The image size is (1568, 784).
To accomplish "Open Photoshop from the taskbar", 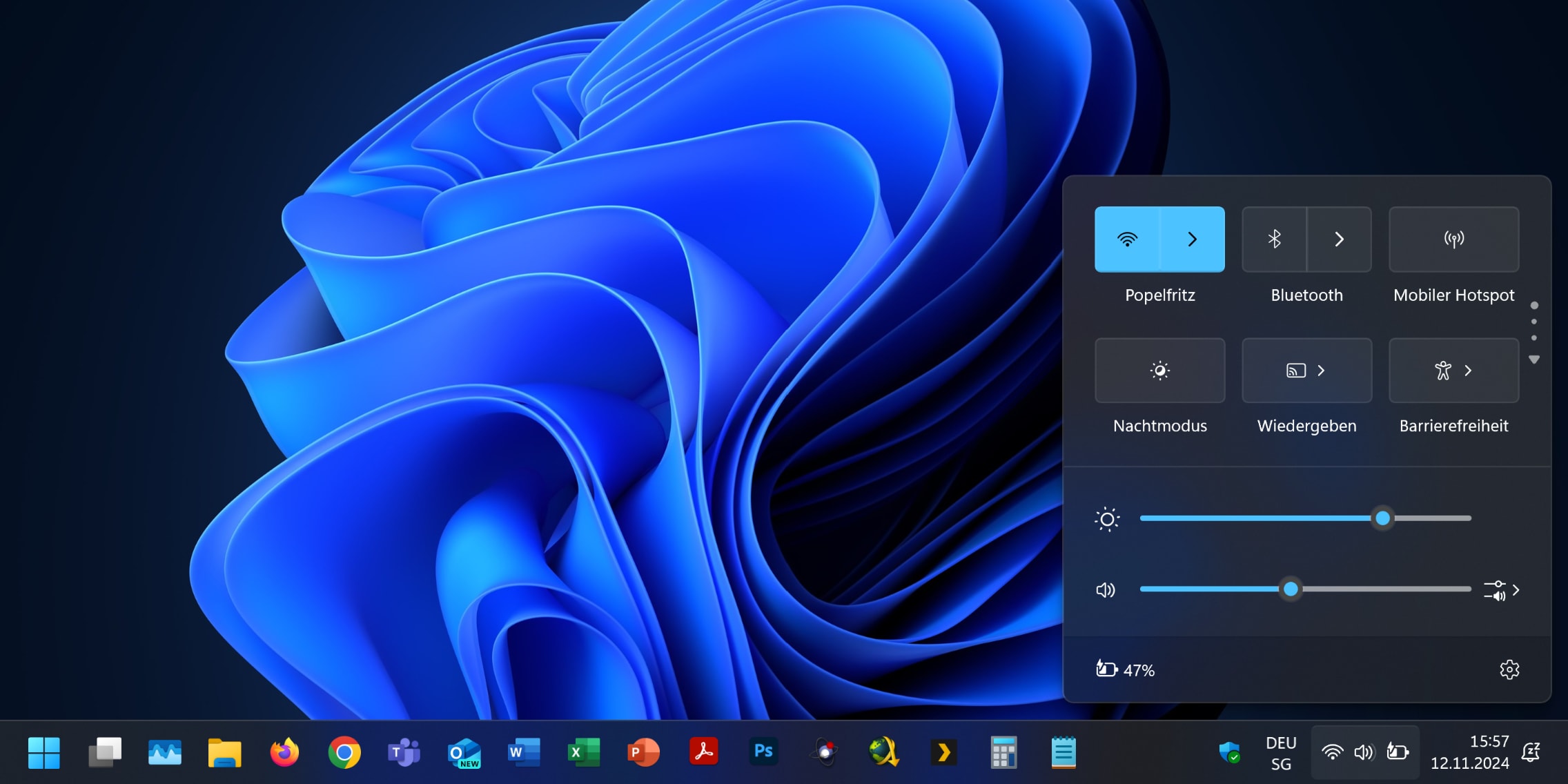I will coord(763,752).
